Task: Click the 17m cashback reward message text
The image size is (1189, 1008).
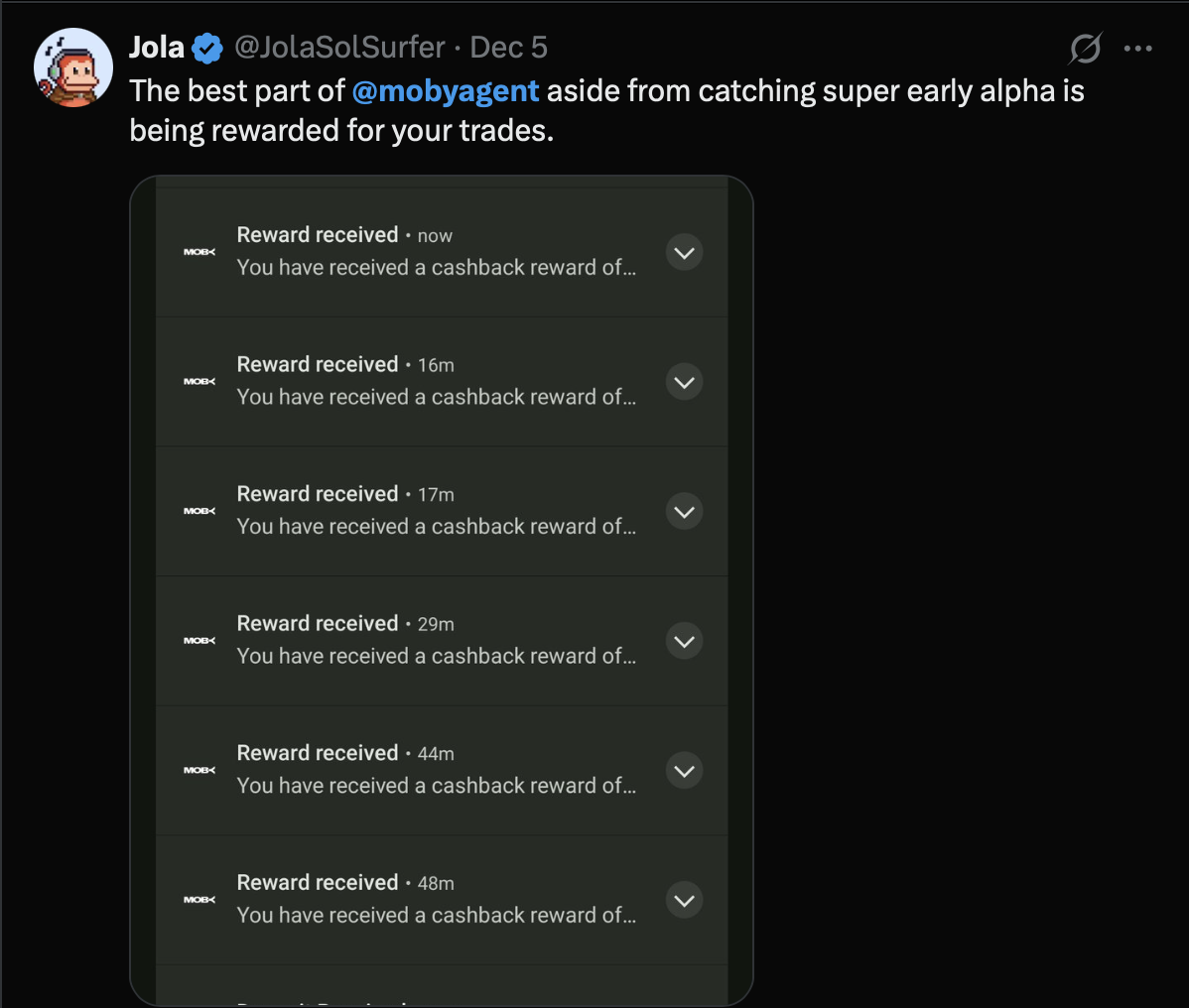Action: pyautogui.click(x=436, y=527)
